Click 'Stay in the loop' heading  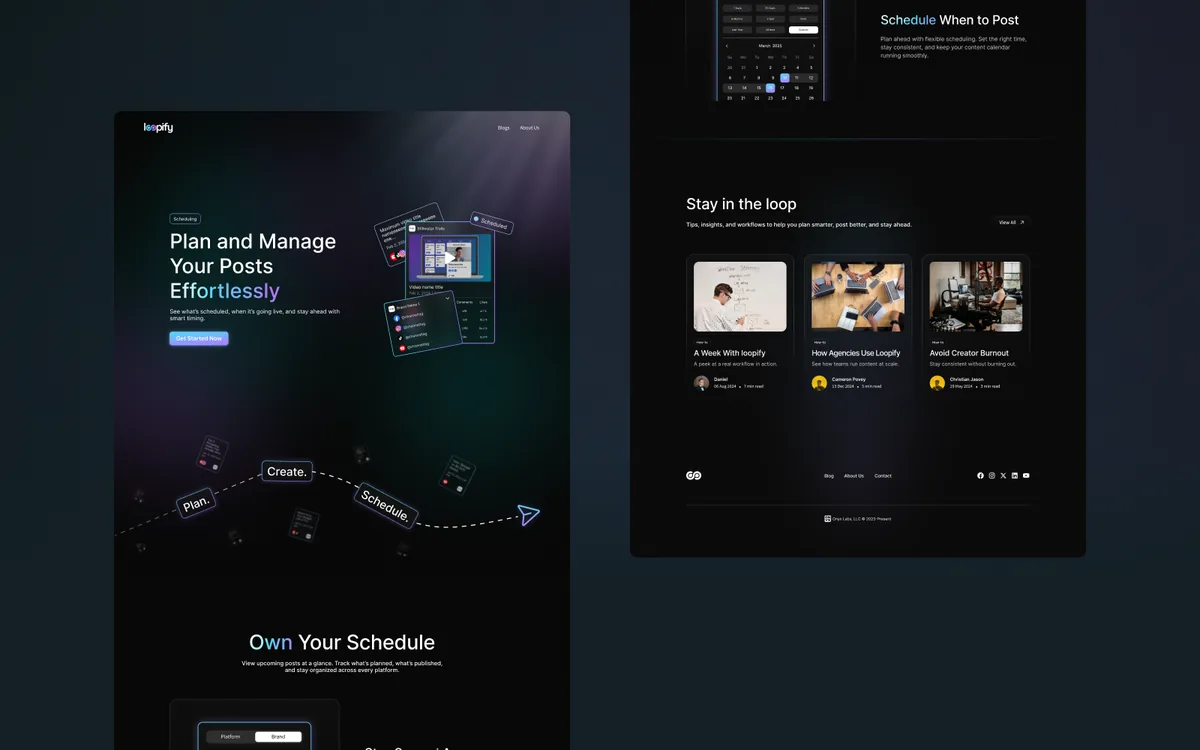741,204
